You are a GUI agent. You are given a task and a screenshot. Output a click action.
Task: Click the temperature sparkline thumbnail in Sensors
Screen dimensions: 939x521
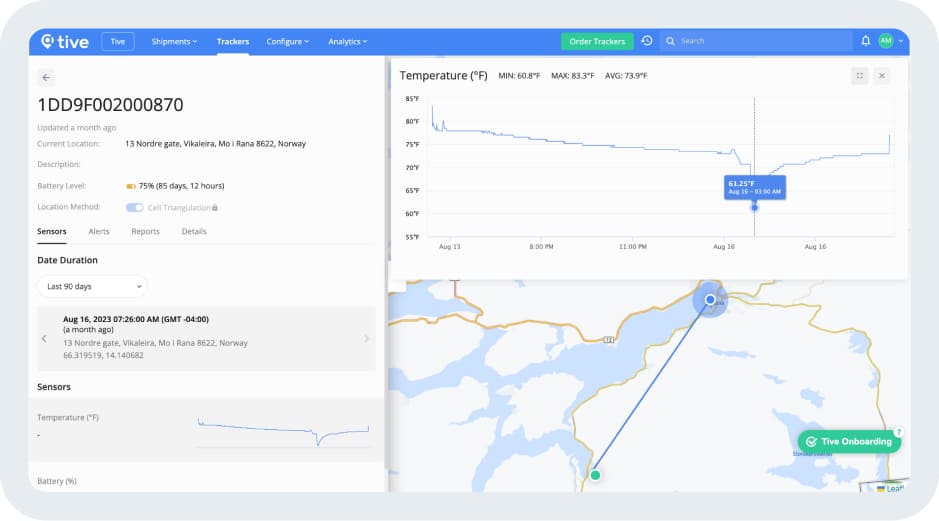click(x=283, y=431)
